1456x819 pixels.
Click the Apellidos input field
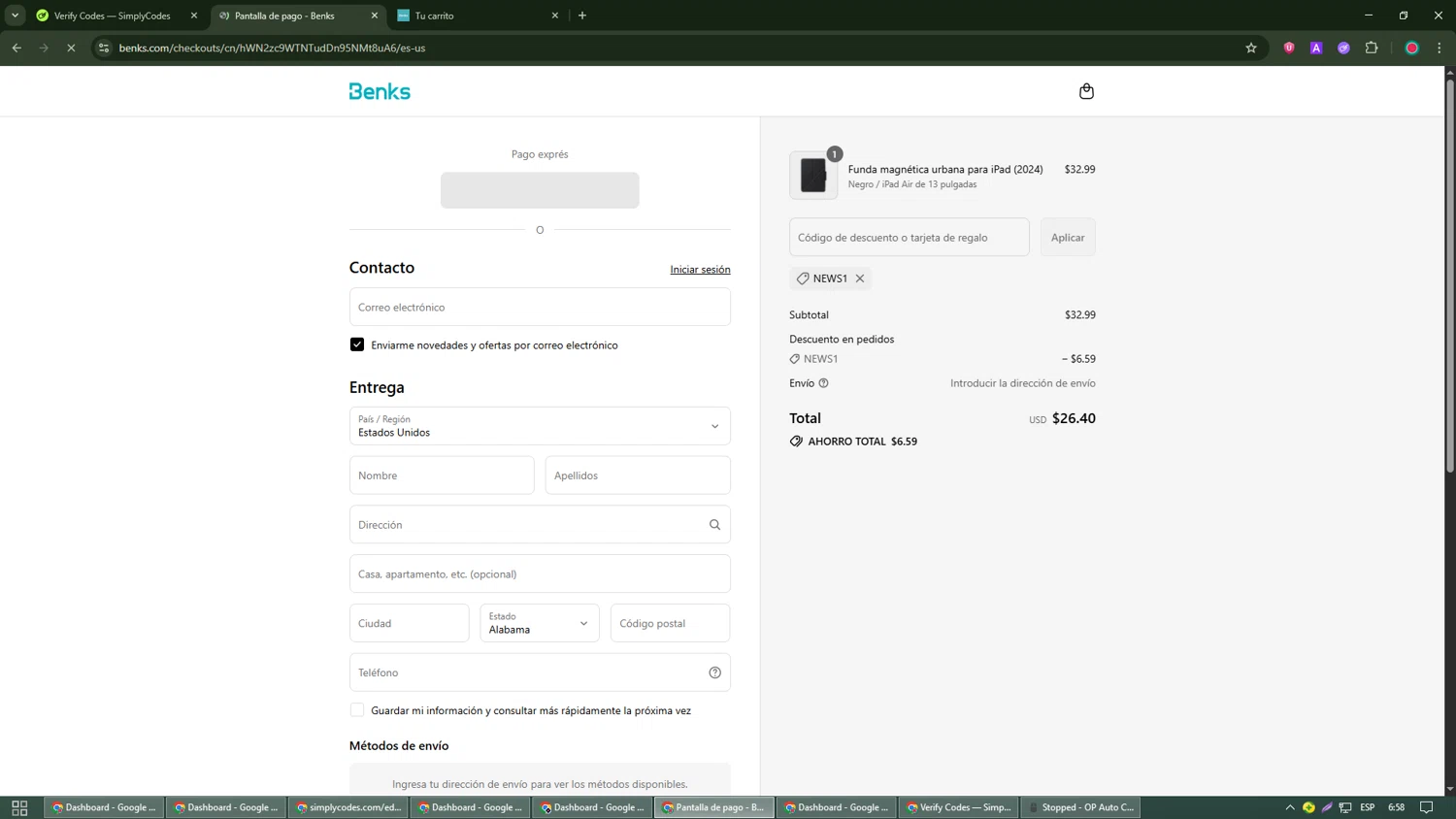coord(638,475)
